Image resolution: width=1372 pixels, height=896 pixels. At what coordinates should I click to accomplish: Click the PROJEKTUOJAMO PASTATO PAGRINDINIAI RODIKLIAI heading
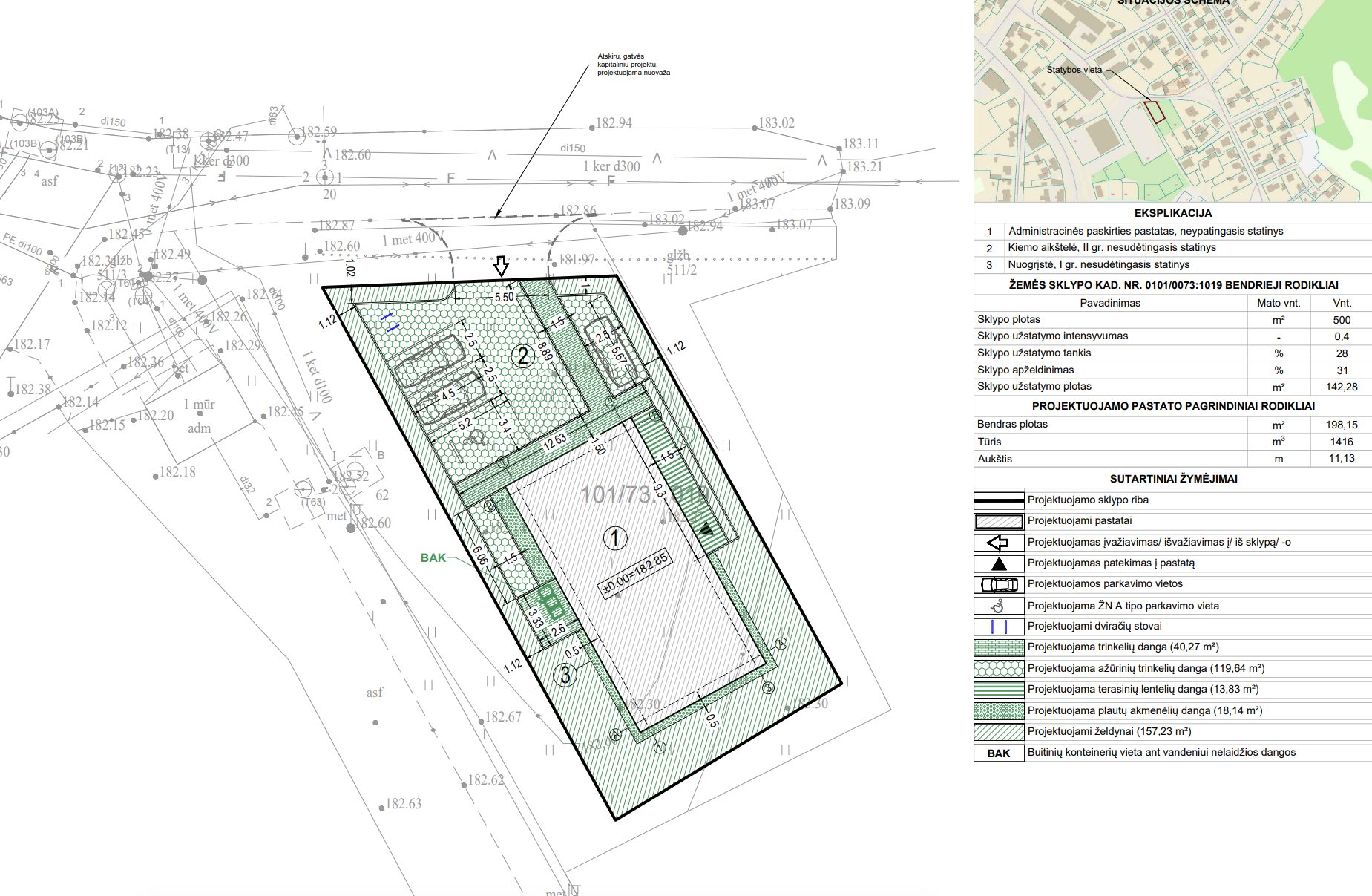1173,406
